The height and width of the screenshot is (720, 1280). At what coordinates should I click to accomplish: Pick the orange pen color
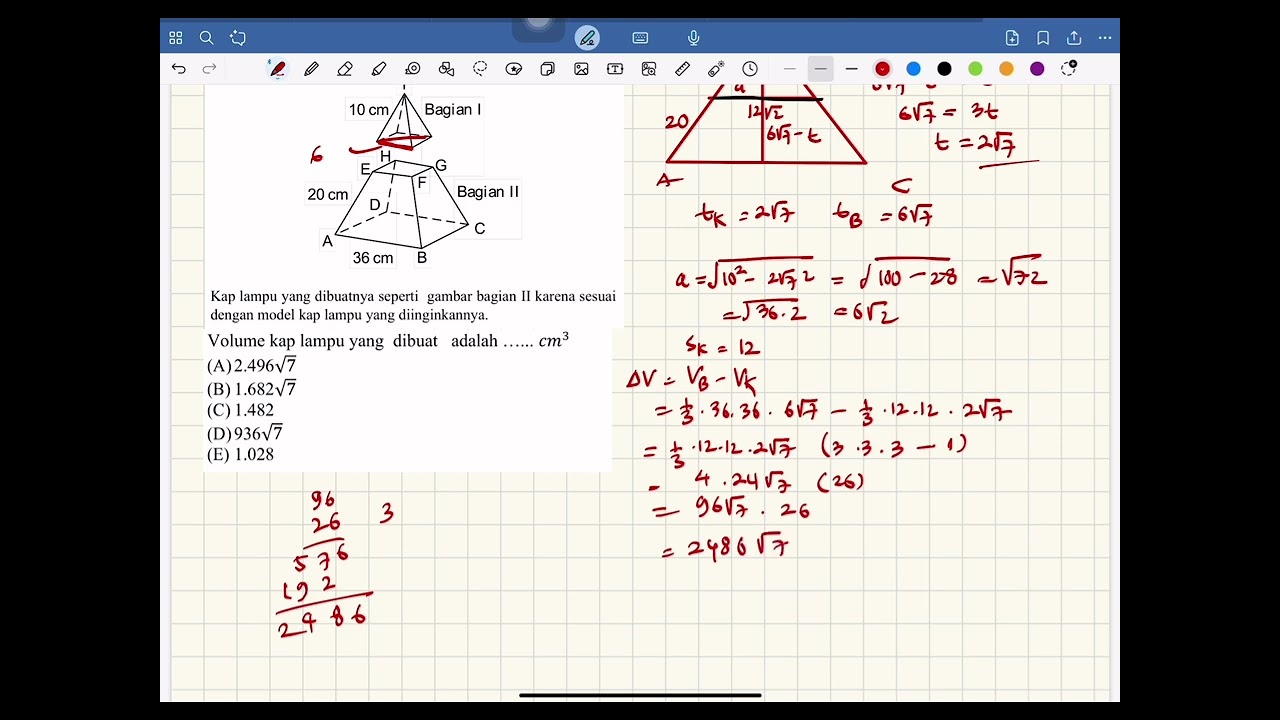click(x=1006, y=69)
